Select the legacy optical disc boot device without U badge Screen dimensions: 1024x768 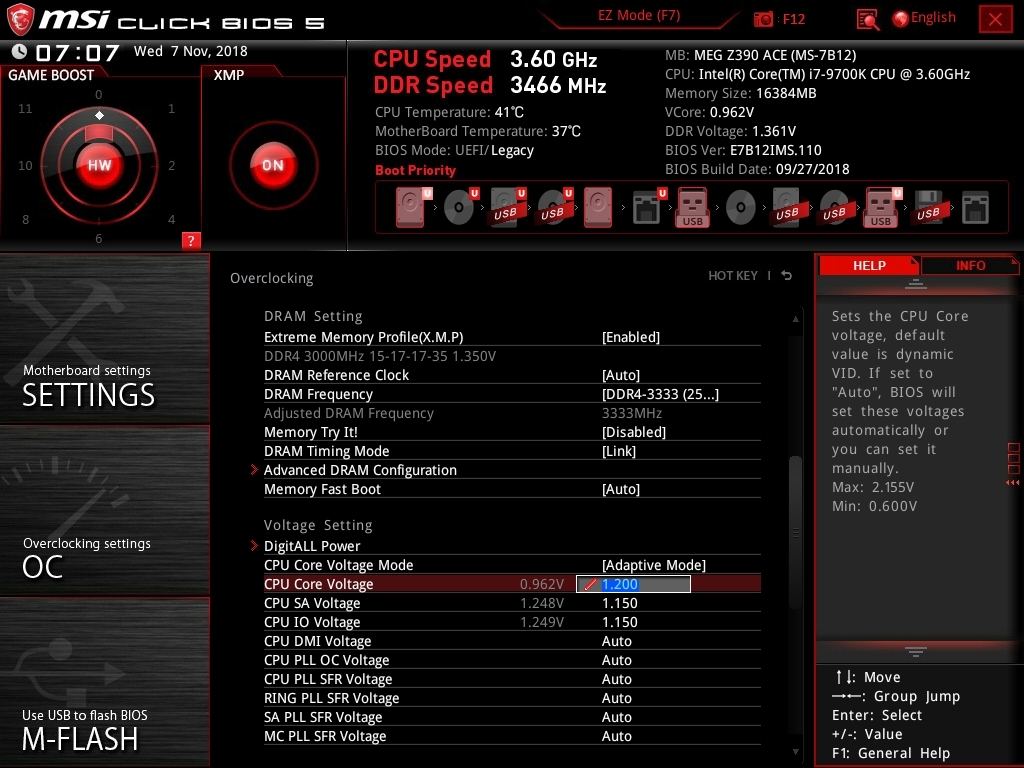point(741,208)
